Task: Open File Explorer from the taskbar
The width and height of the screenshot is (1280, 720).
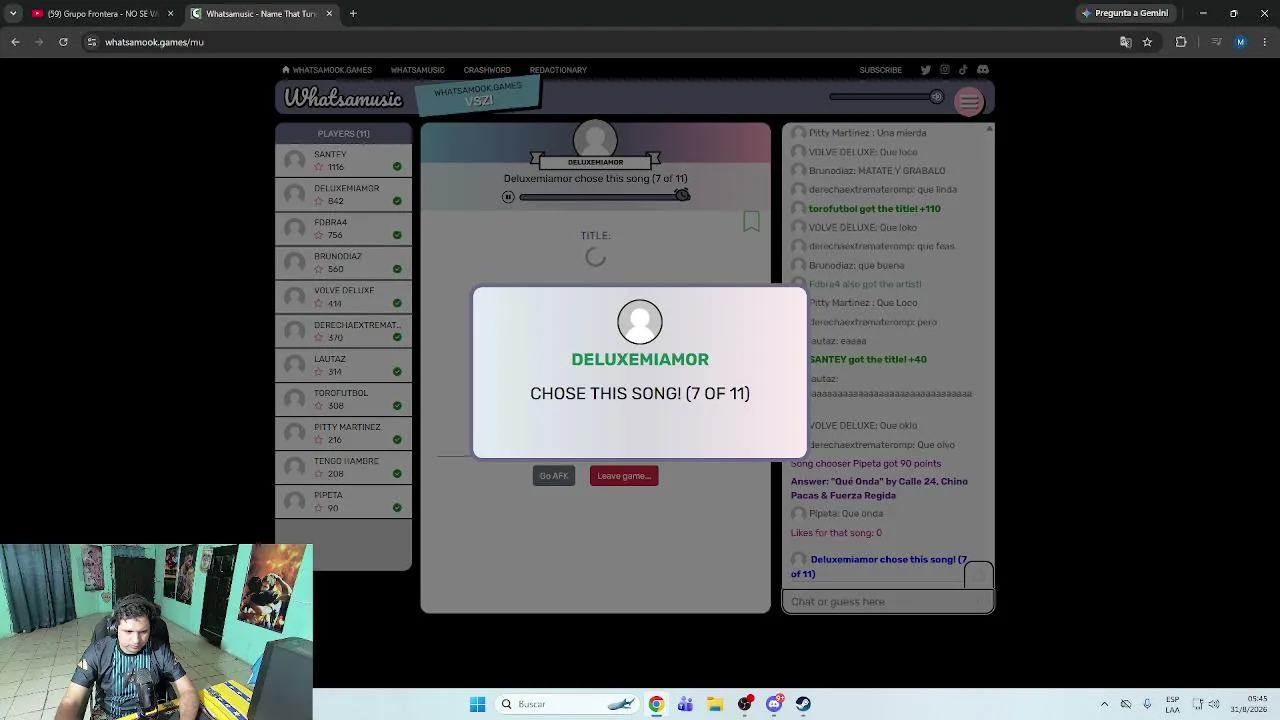Action: 715,704
